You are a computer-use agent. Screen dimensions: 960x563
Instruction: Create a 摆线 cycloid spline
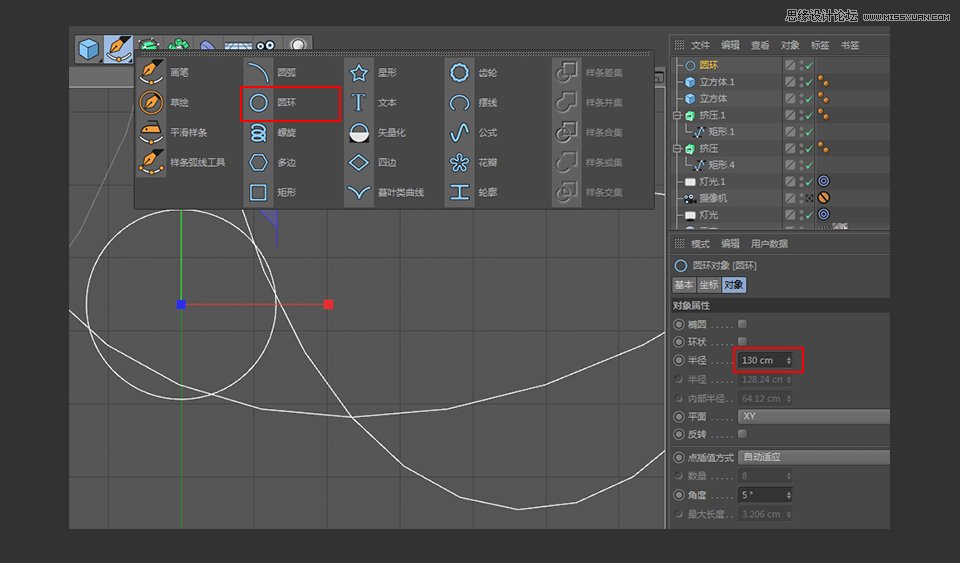pyautogui.click(x=472, y=102)
